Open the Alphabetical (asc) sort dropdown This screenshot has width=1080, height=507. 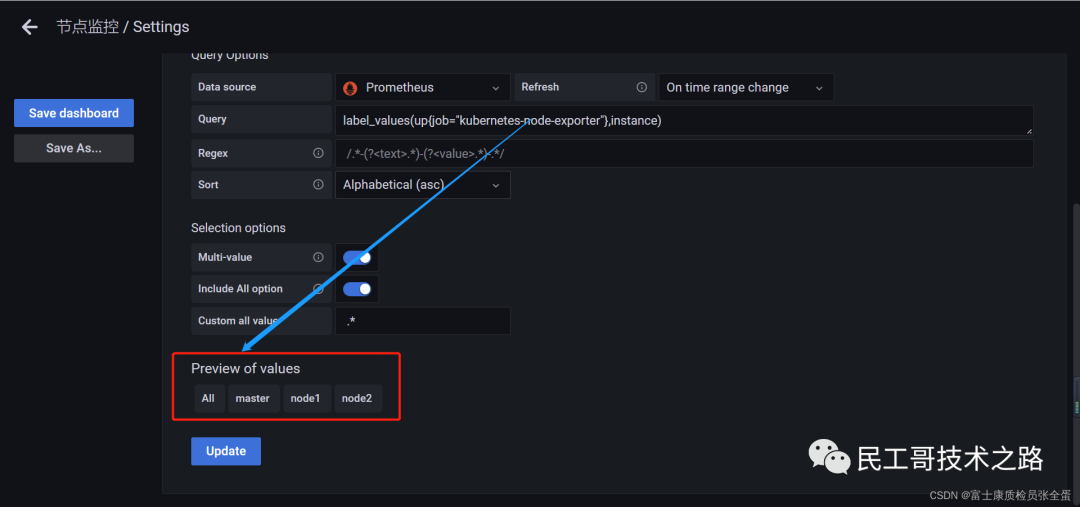[423, 185]
